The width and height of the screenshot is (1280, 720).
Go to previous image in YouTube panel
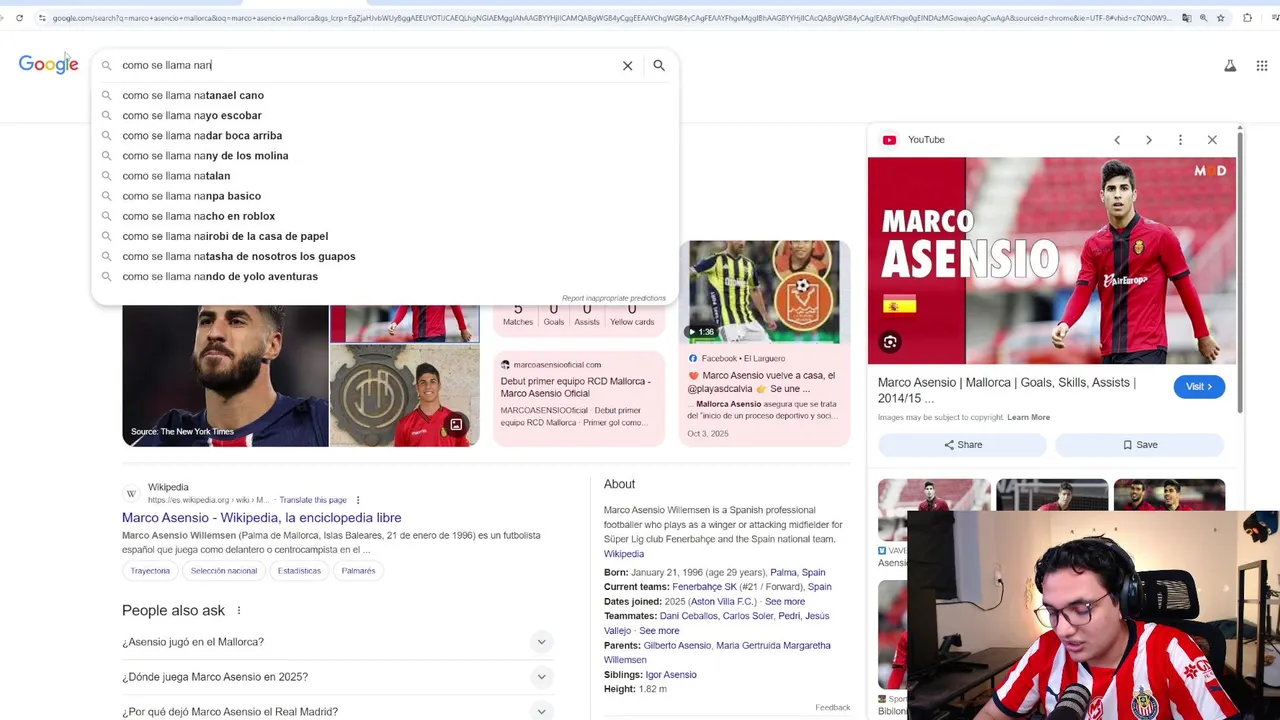pyautogui.click(x=1117, y=140)
